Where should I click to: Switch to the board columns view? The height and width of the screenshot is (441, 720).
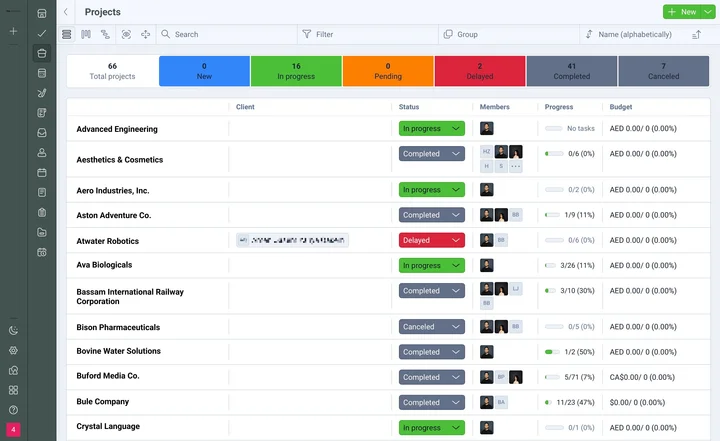[x=86, y=34]
